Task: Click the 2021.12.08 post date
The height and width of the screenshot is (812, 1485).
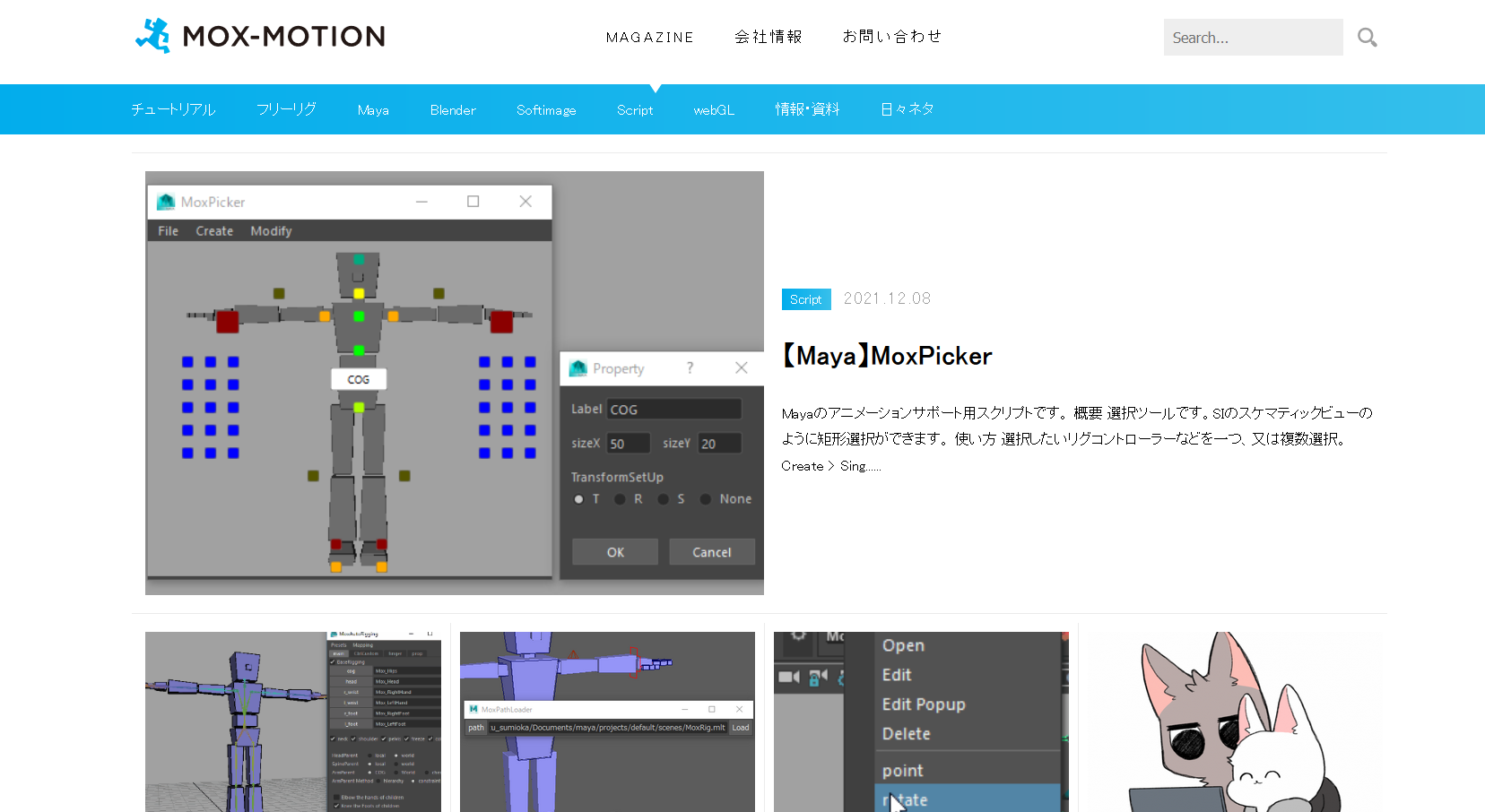Action: [887, 298]
